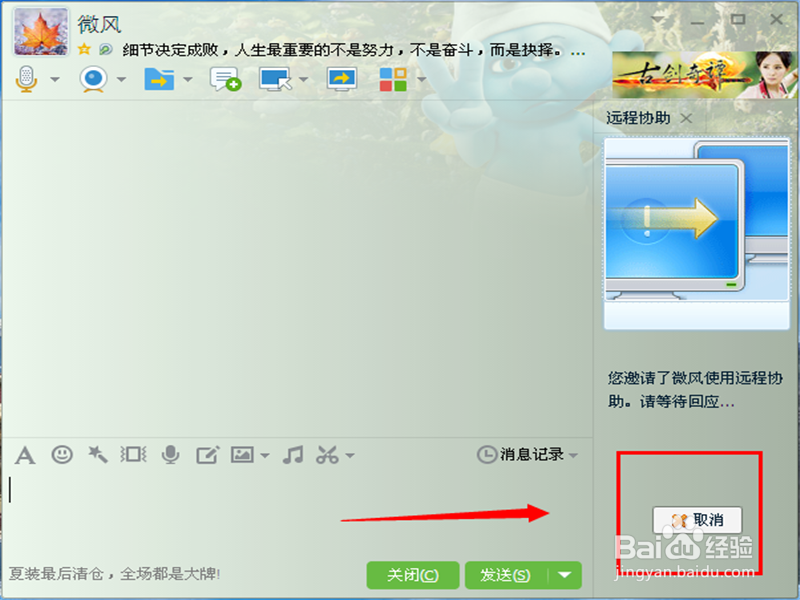Open the QQ apps panel
This screenshot has height=600, width=800.
click(x=394, y=78)
